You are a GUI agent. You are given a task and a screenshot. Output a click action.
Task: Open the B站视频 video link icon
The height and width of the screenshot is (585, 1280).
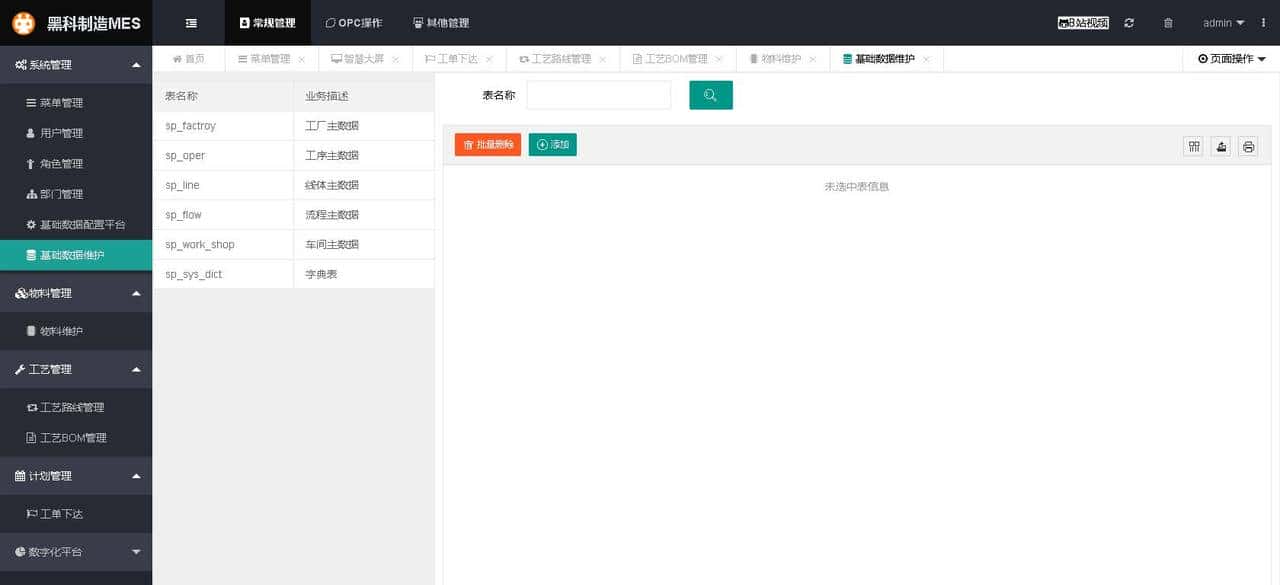coord(1080,22)
